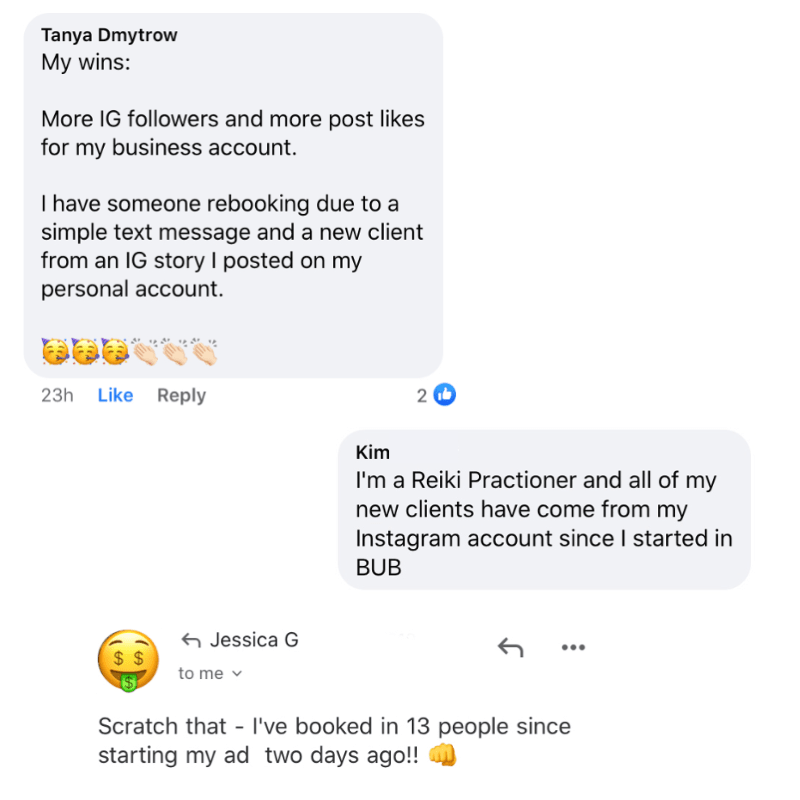Click small reply arrow beside Jessica G

pos(191,640)
